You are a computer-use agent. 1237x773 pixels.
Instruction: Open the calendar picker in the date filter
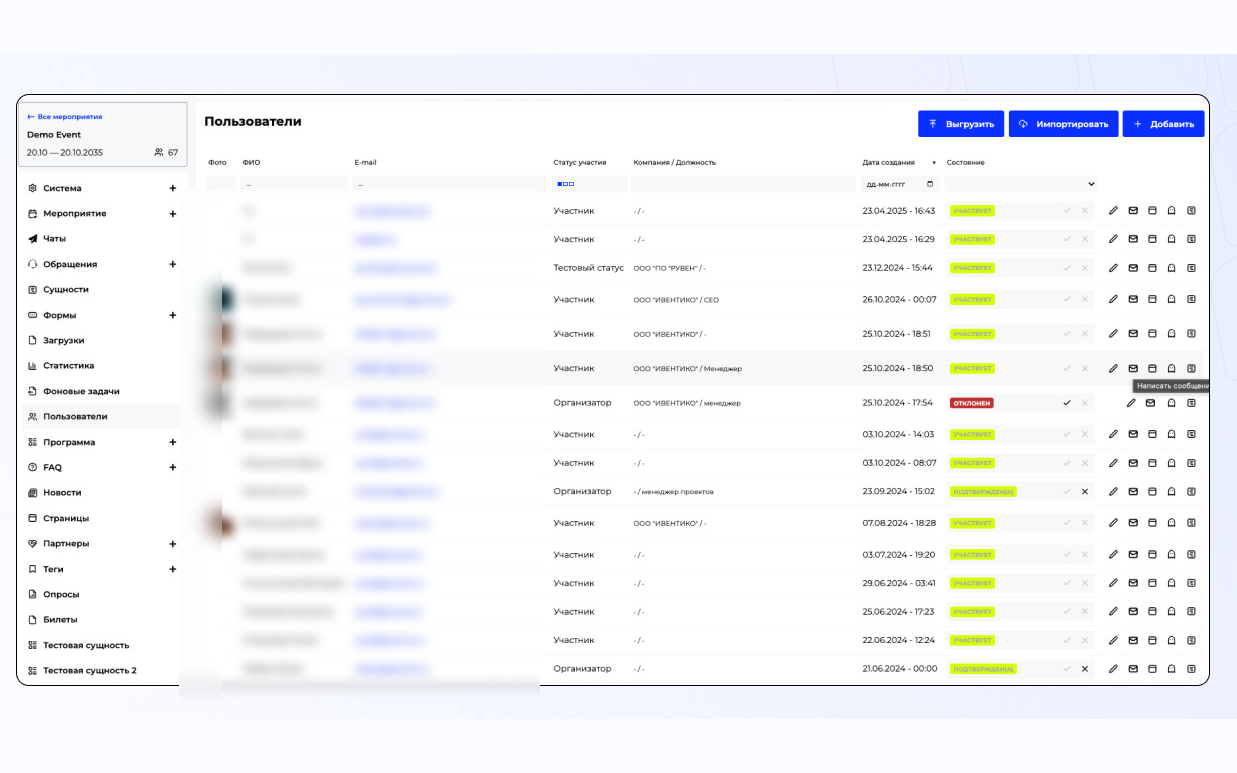point(931,184)
